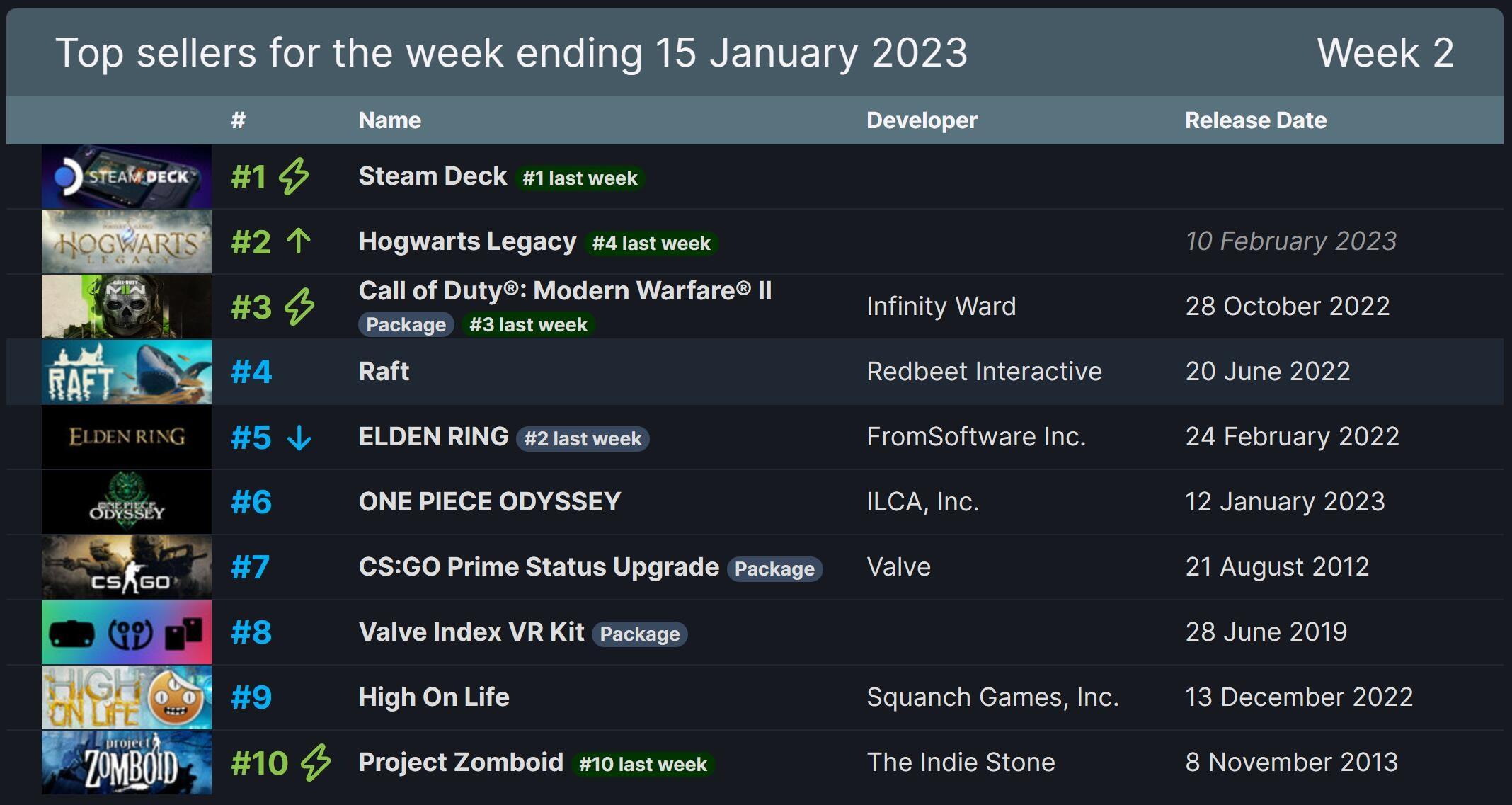This screenshot has width=1512, height=805.
Task: Click the Package badge on CS:GO Prime
Action: [x=774, y=569]
